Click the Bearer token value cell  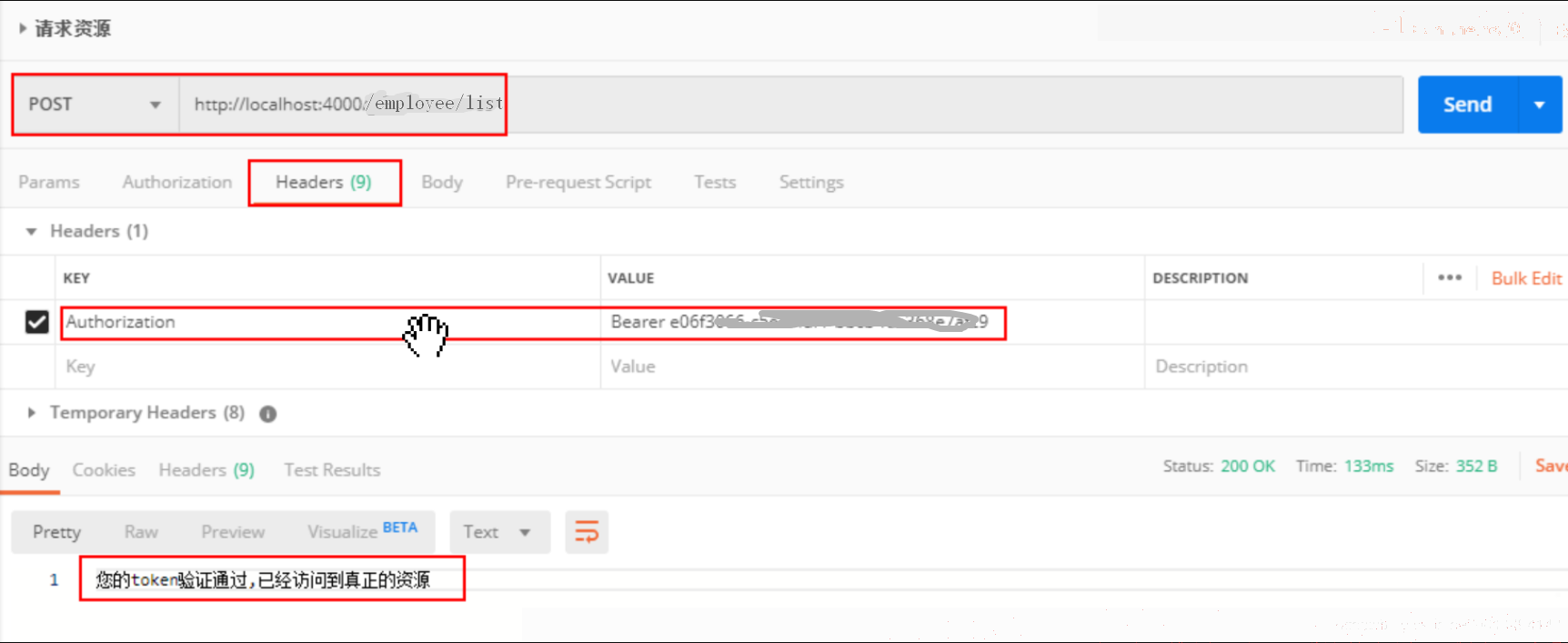pos(871,322)
